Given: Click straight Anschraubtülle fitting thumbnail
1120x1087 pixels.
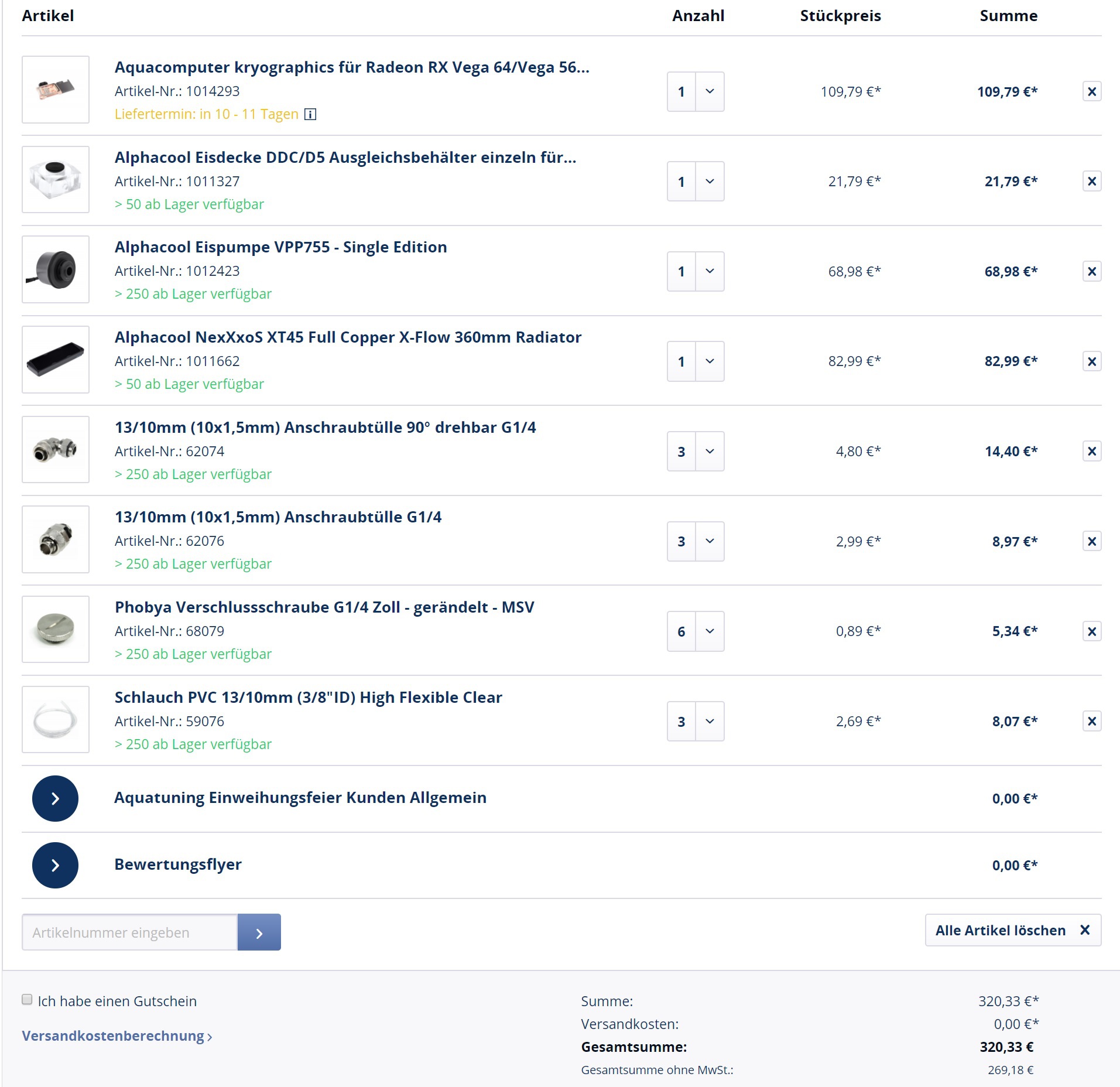Looking at the screenshot, I should (x=56, y=539).
